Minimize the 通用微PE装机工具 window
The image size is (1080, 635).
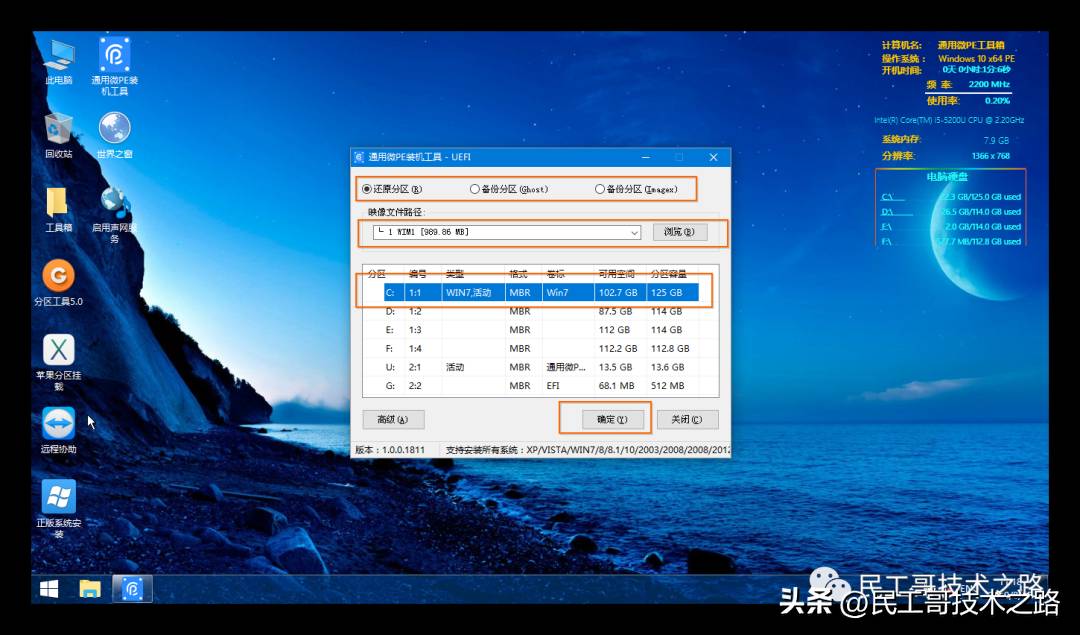click(x=645, y=157)
